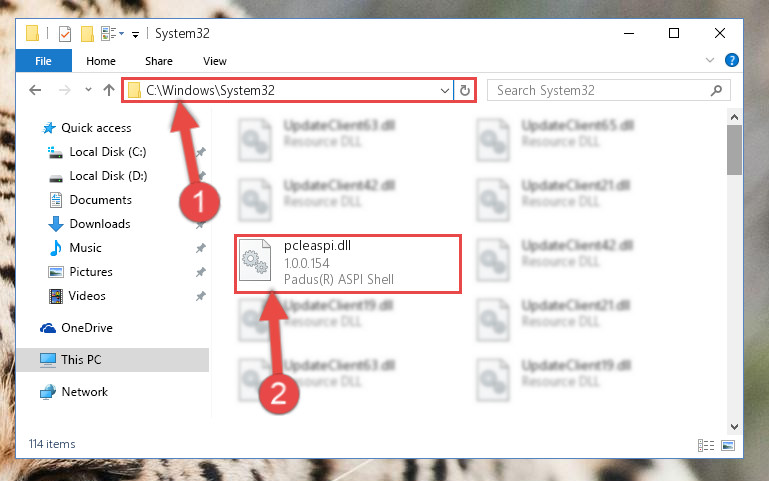Toggle the pin beside Videos
The height and width of the screenshot is (481, 769).
[201, 296]
